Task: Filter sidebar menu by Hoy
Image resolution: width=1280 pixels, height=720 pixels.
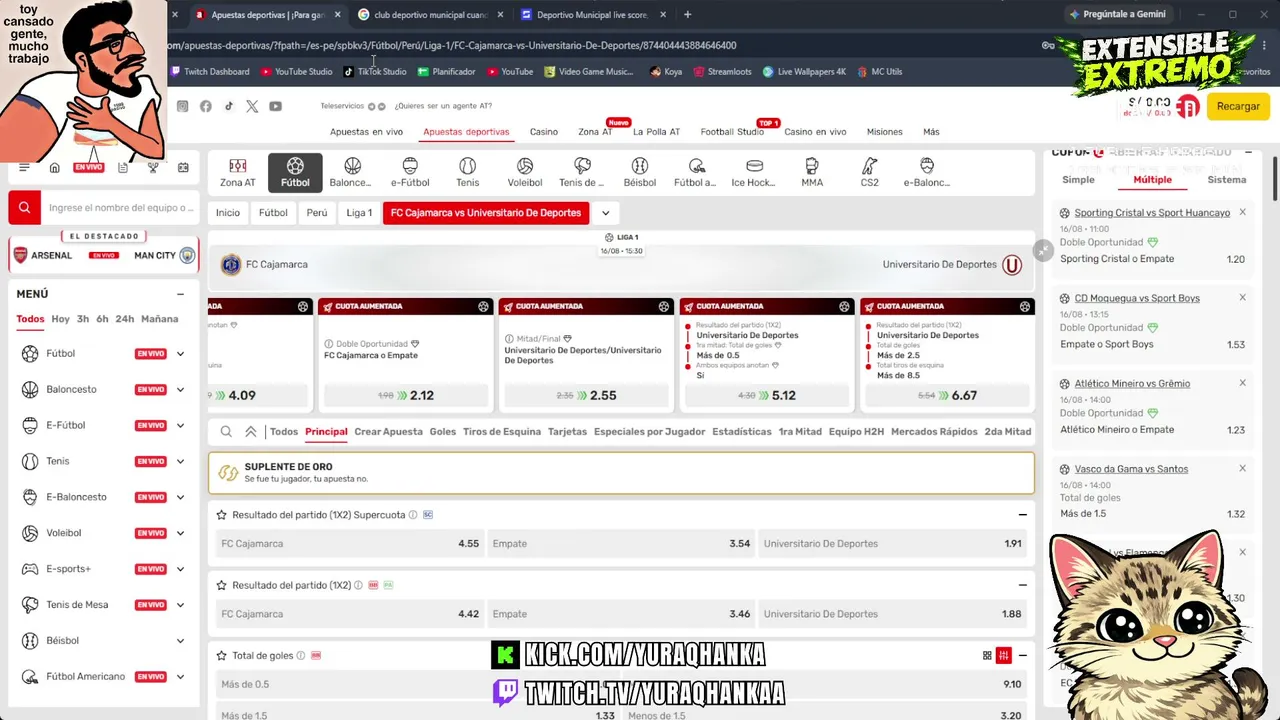Action: click(60, 319)
